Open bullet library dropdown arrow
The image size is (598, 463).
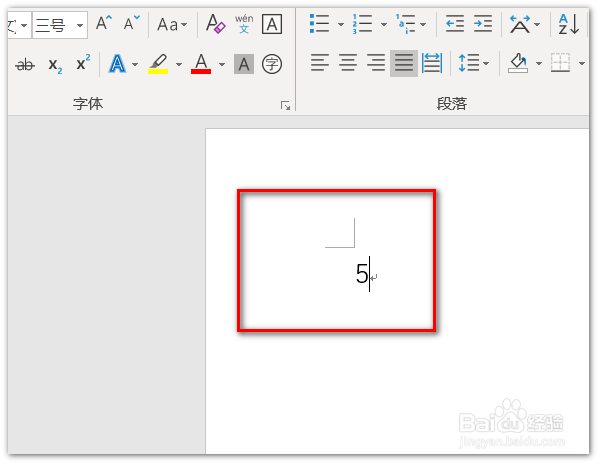coord(341,24)
